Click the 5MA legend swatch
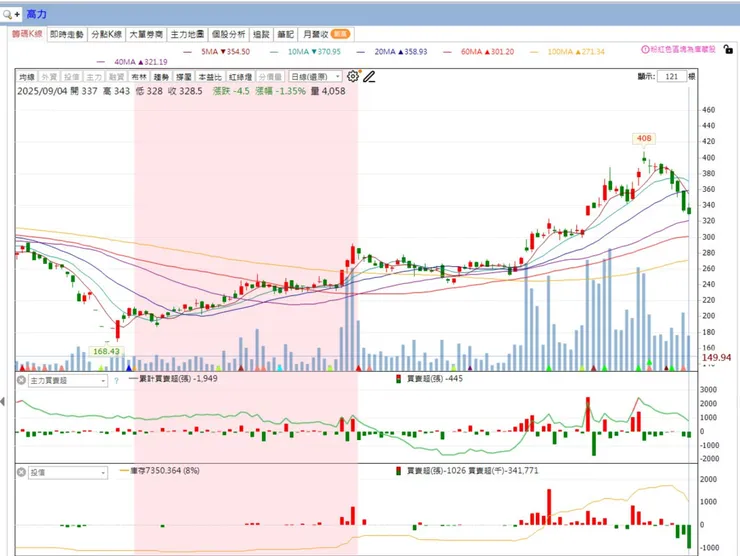The width and height of the screenshot is (740, 556). click(188, 52)
